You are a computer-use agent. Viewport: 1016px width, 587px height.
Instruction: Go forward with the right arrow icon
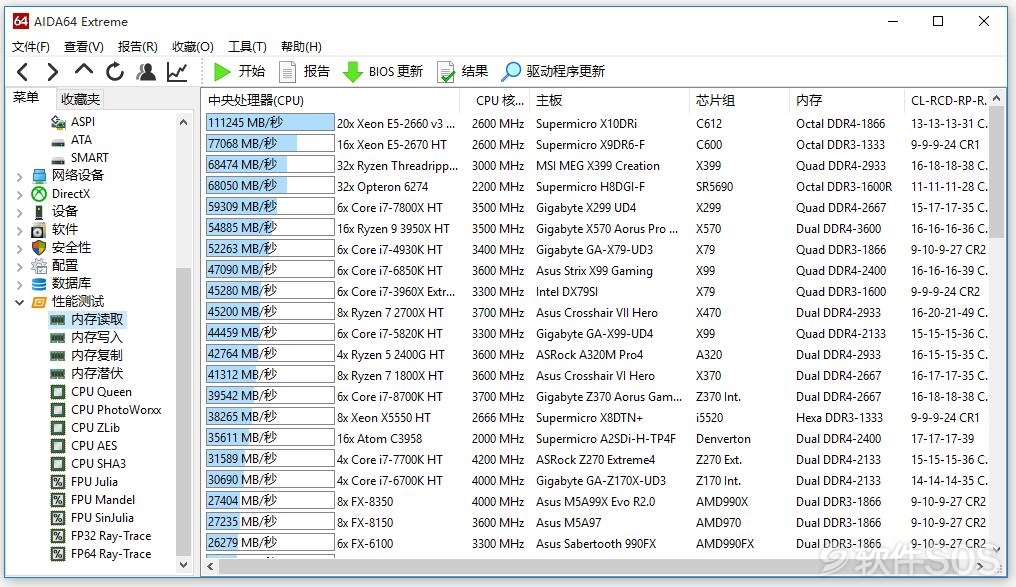52,72
